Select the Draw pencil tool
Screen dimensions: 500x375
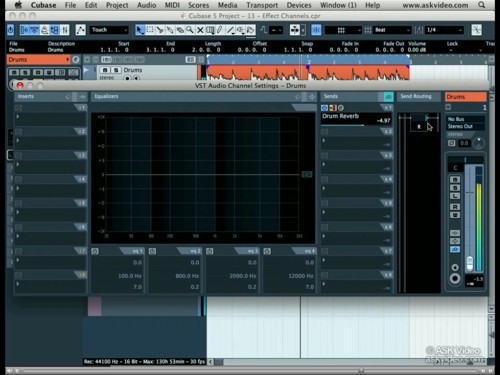click(x=220, y=30)
